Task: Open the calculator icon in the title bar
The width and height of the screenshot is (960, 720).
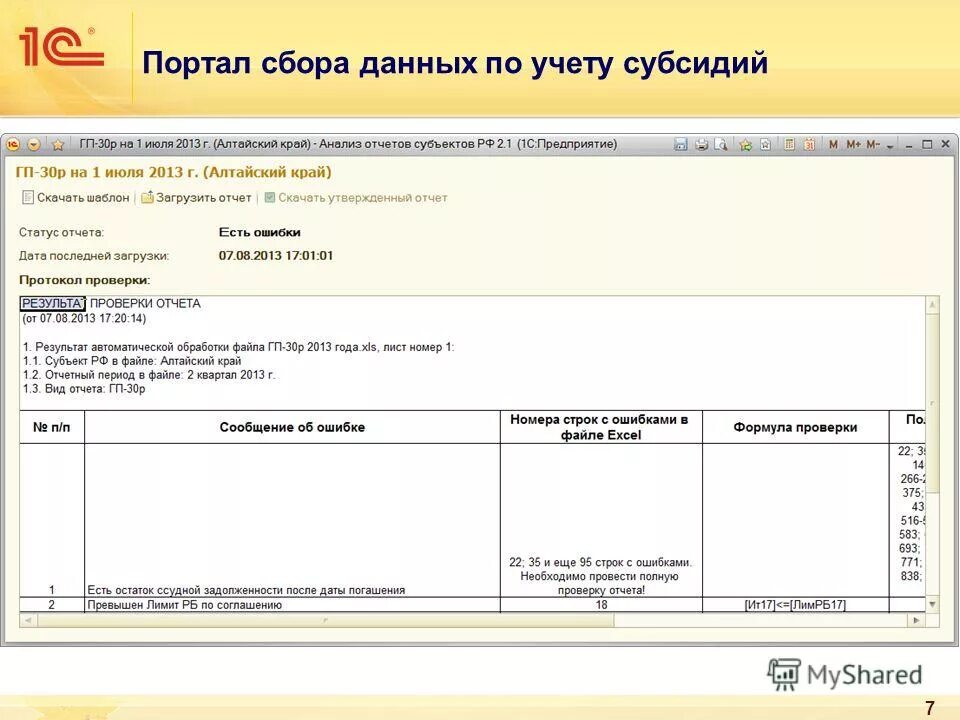Action: 789,144
